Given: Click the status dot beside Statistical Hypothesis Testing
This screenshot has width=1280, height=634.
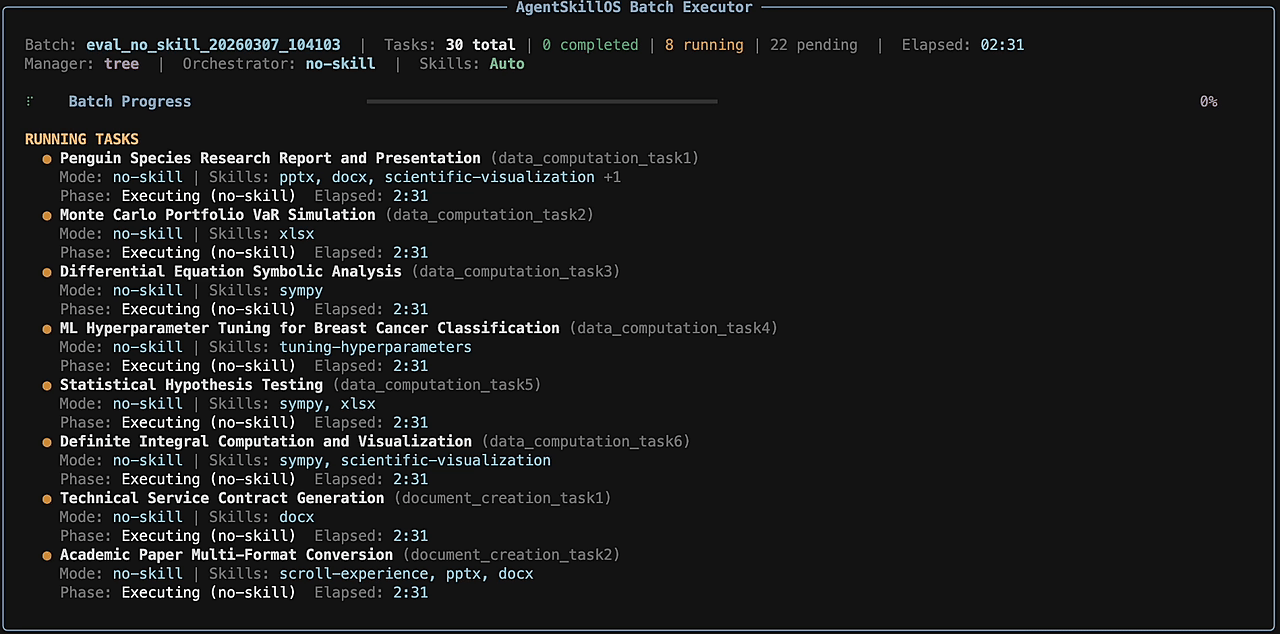Looking at the screenshot, I should (x=46, y=385).
